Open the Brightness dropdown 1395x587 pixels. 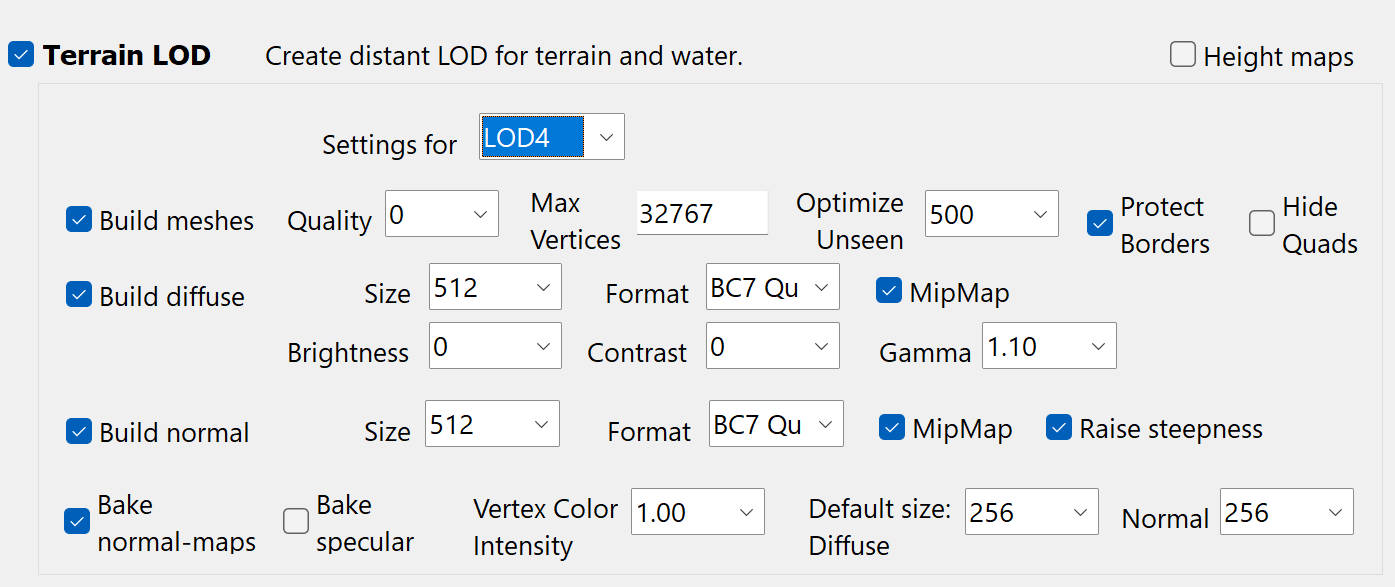495,346
